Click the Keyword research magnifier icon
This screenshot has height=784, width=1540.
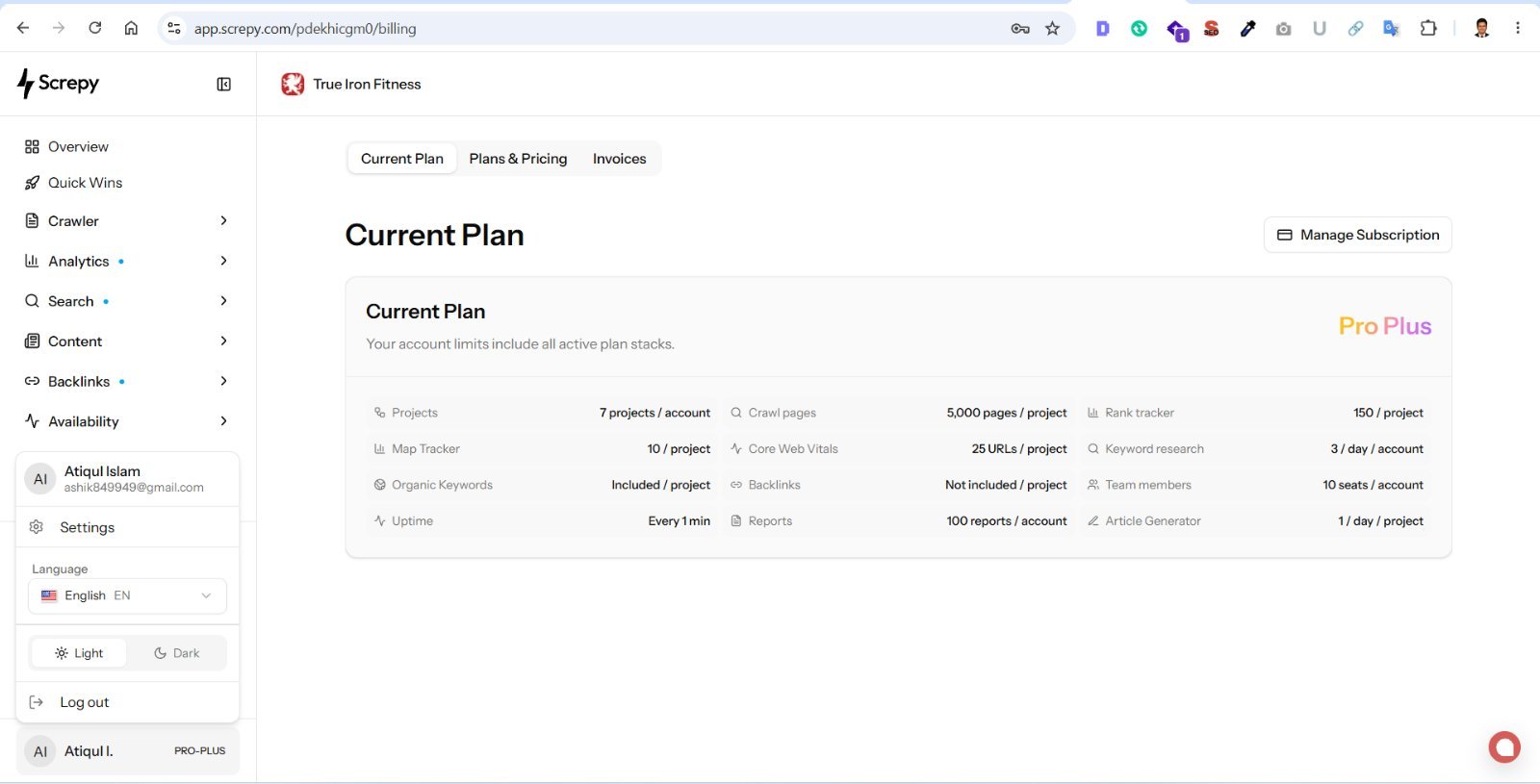(x=1093, y=449)
